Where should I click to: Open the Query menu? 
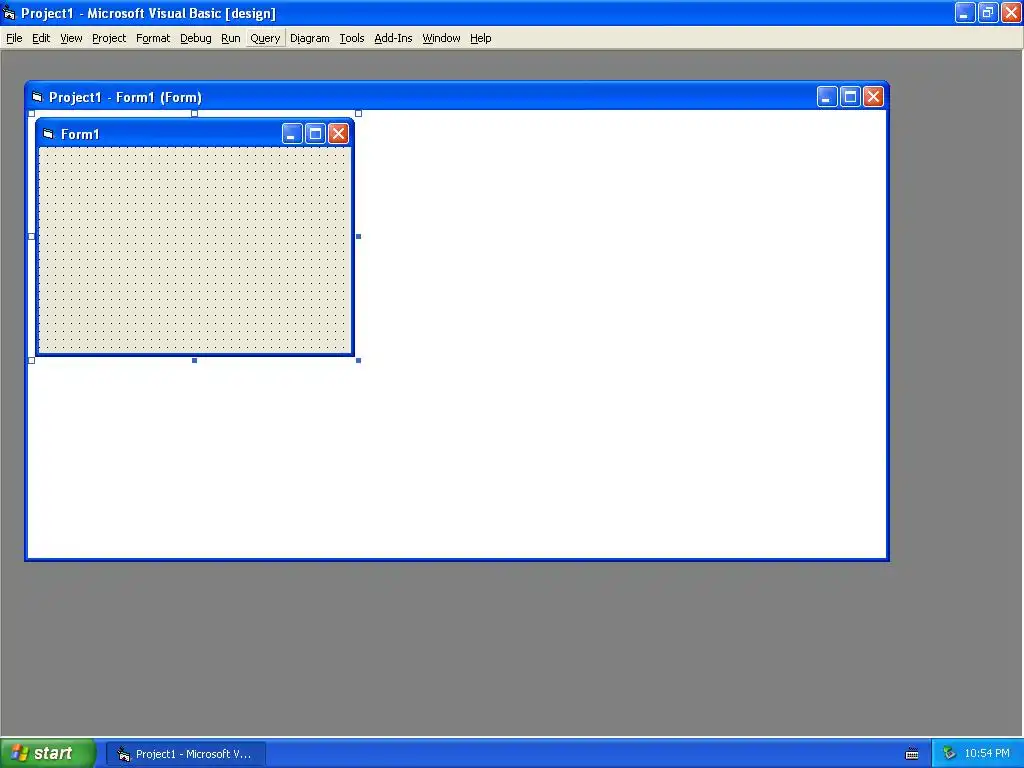pyautogui.click(x=265, y=39)
